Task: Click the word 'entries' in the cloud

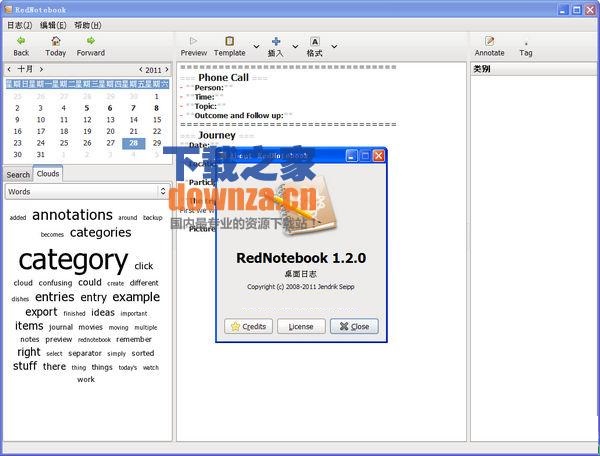Action: (55, 297)
